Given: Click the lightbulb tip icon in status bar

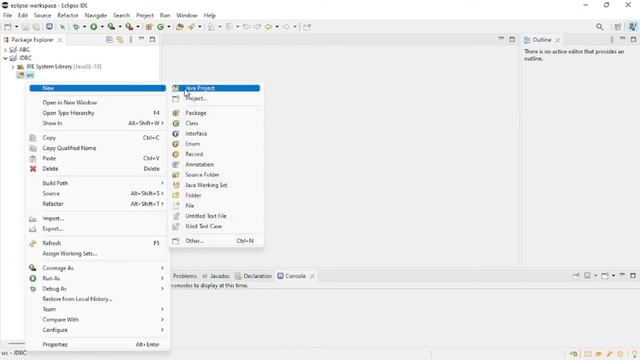Looking at the screenshot, I should pos(634,354).
